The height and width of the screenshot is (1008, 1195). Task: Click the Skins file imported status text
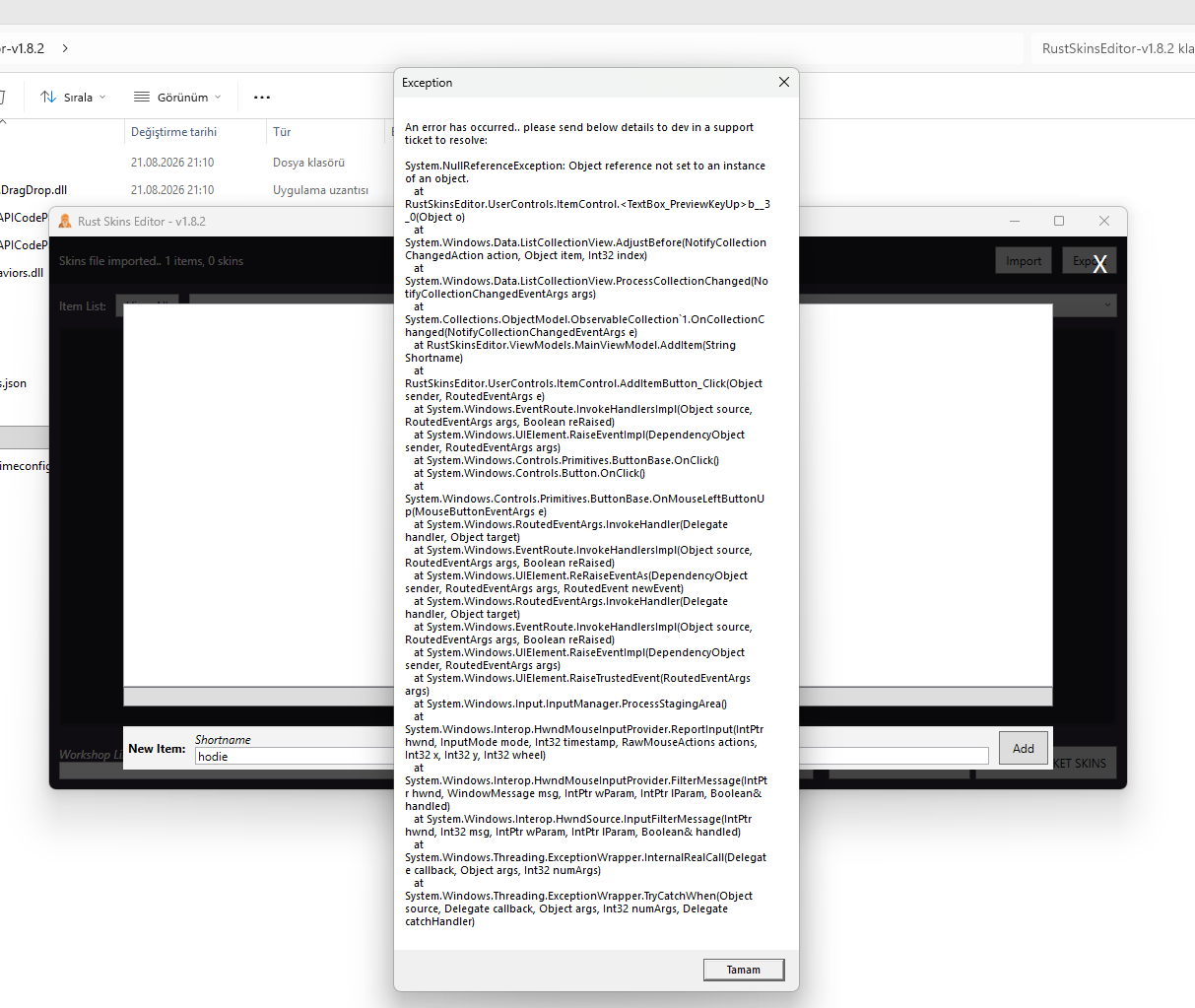point(151,261)
